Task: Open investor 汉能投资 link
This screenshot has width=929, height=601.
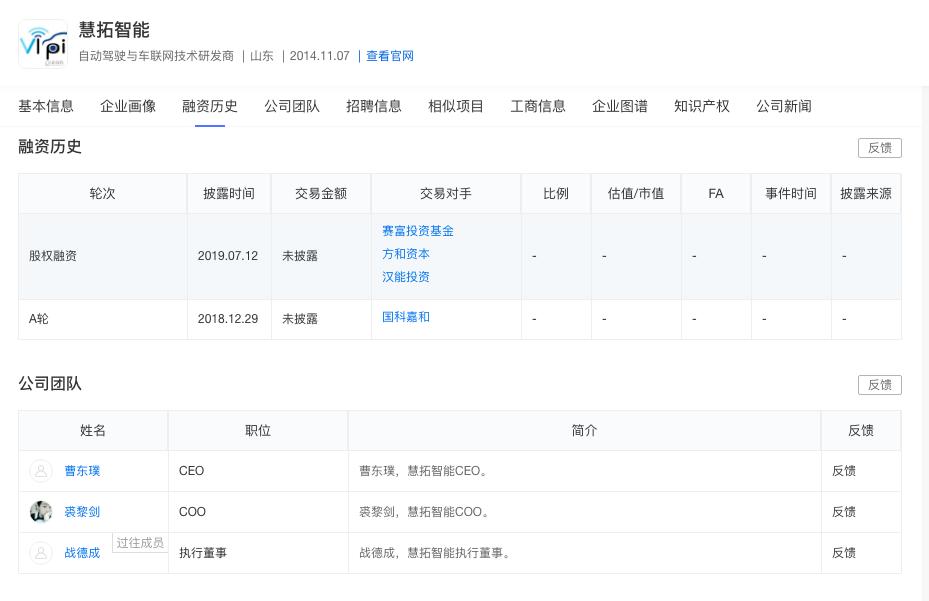Action: tap(406, 277)
